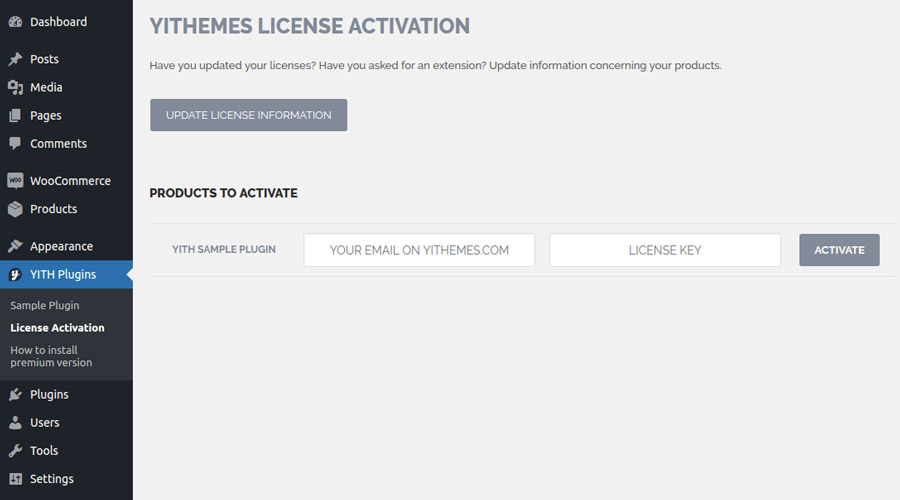Open the Dashboard menu item
Screen dimensions: 900x500
(59, 22)
